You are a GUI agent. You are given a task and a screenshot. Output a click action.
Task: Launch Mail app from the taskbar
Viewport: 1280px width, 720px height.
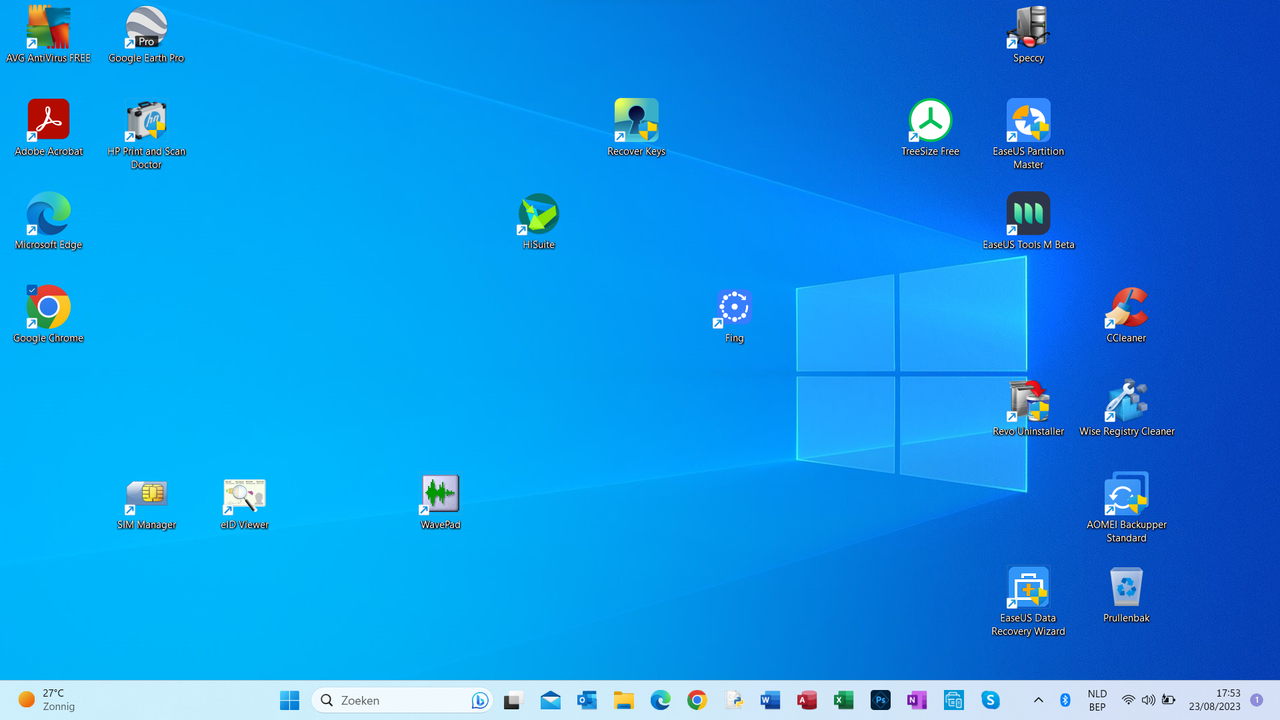550,700
